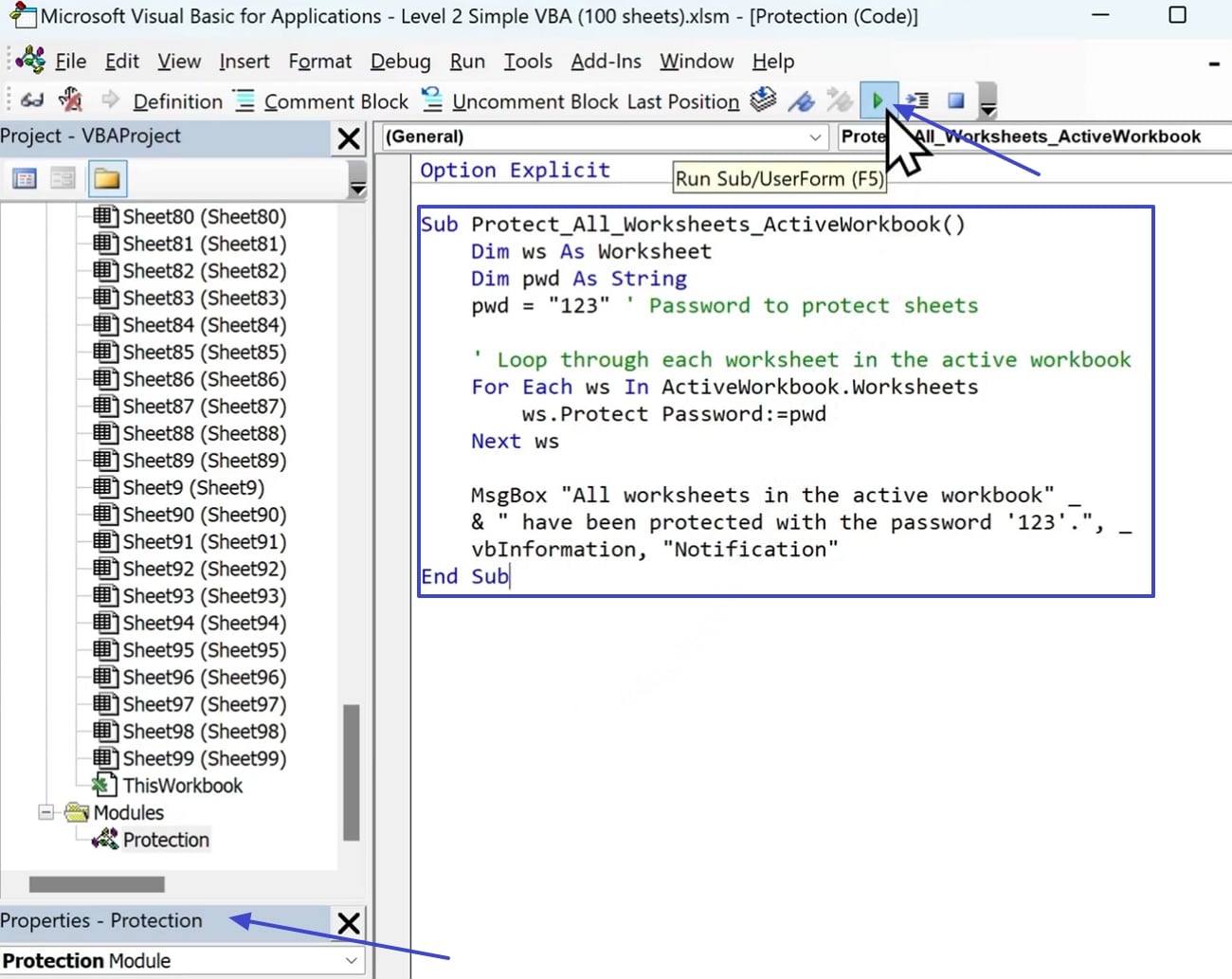Select the View Object icon in Project Explorer
This screenshot has height=979, width=1232.
pos(62,178)
